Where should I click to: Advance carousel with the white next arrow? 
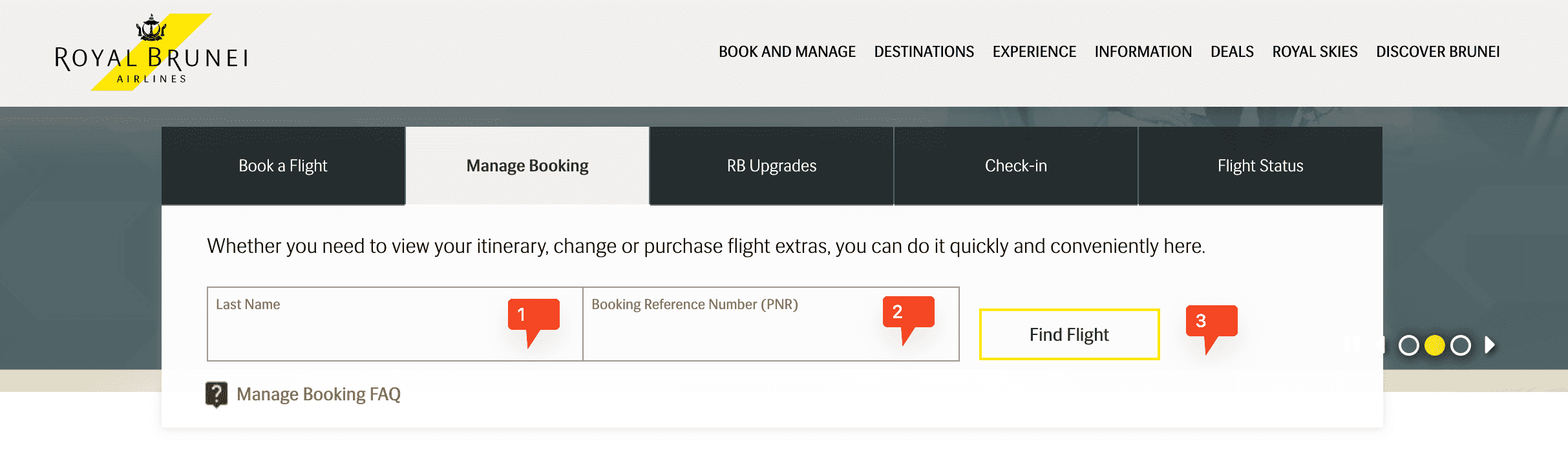click(x=1490, y=345)
